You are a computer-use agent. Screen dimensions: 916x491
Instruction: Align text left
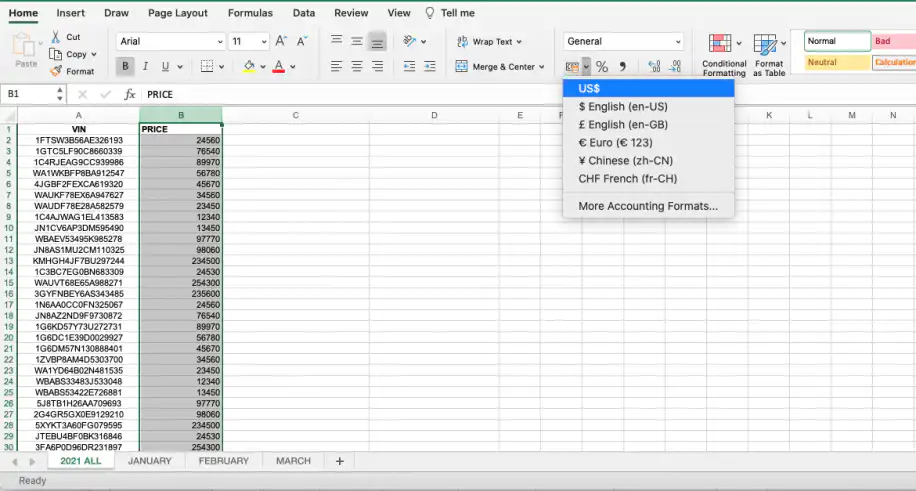[x=336, y=66]
